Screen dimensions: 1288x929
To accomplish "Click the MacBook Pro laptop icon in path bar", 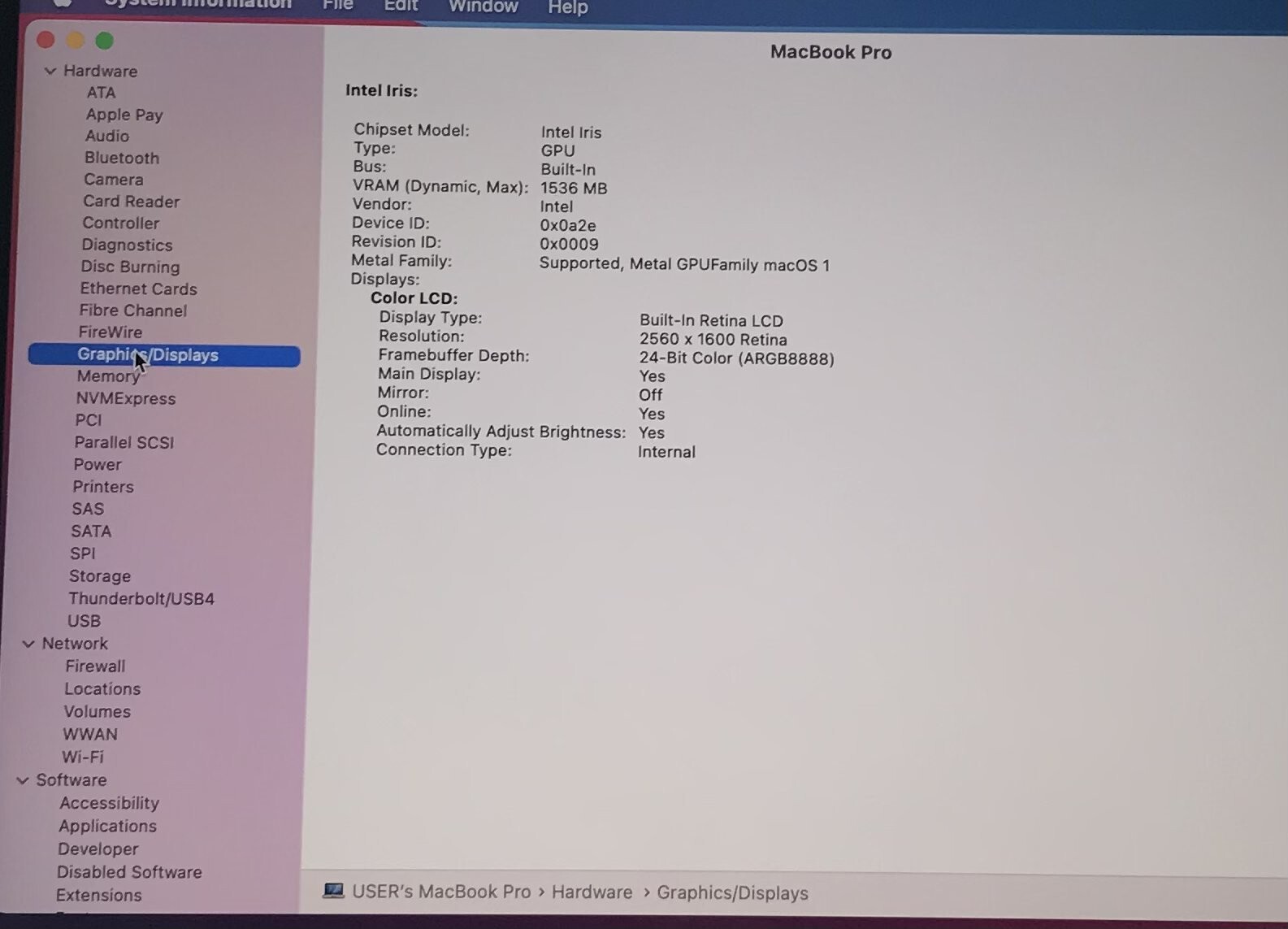I will pyautogui.click(x=333, y=891).
